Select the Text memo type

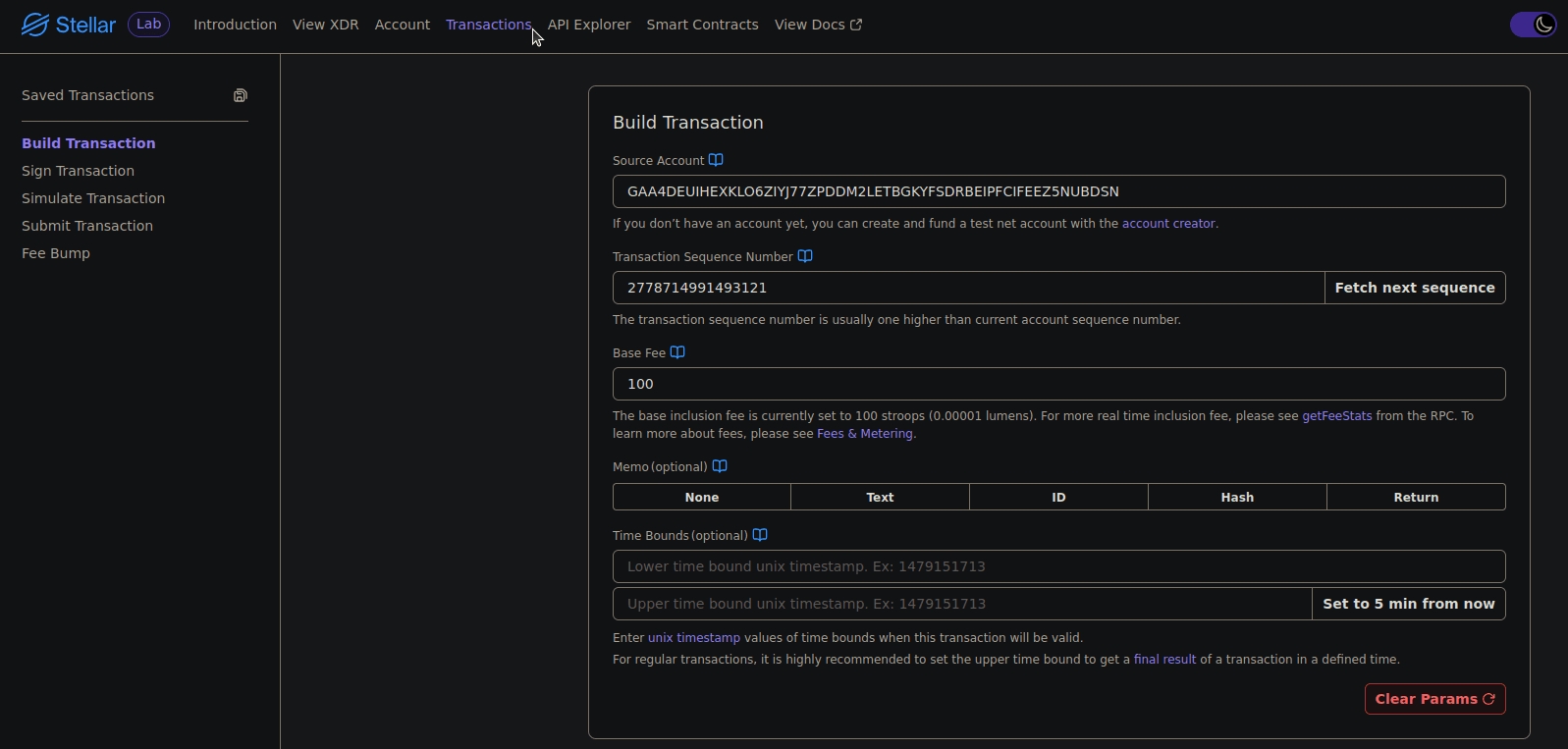pyautogui.click(x=880, y=497)
